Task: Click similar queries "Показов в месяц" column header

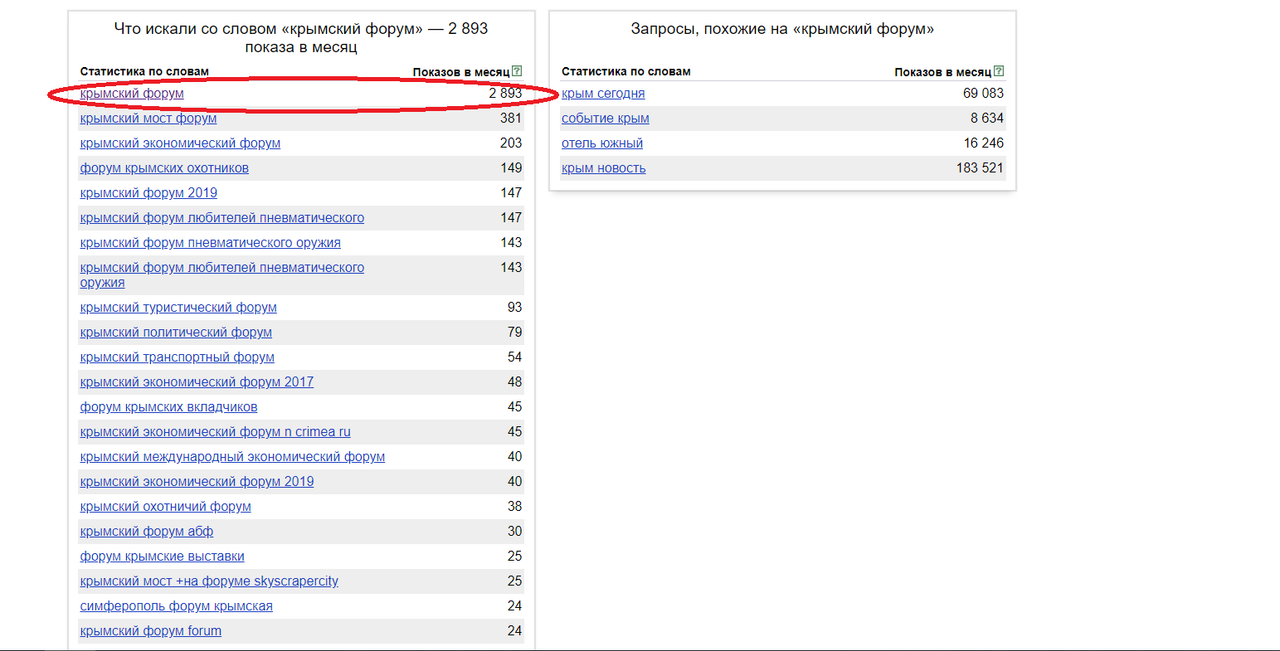Action: (943, 72)
